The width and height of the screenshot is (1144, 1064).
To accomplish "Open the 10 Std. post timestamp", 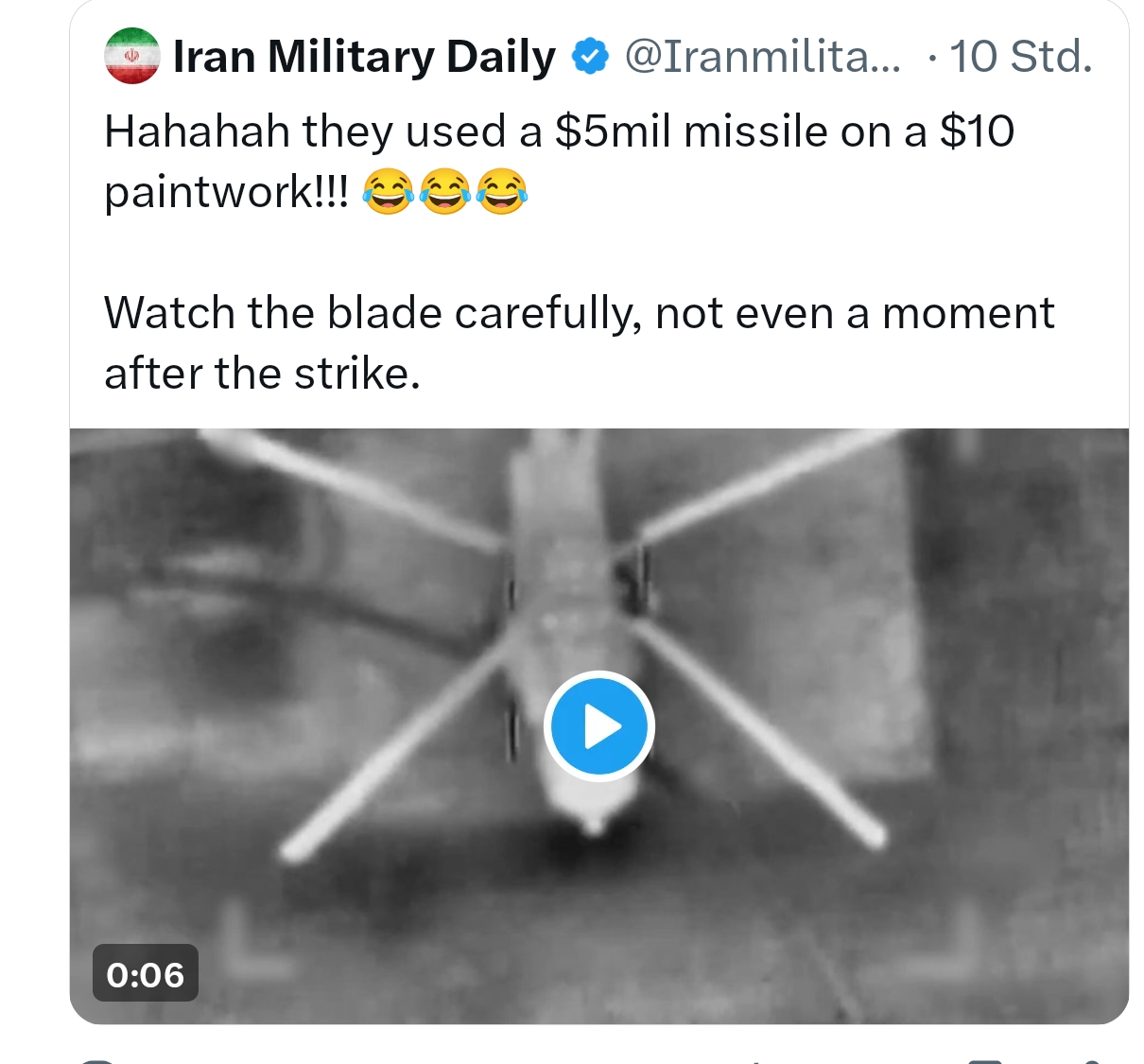I will coord(1021,57).
